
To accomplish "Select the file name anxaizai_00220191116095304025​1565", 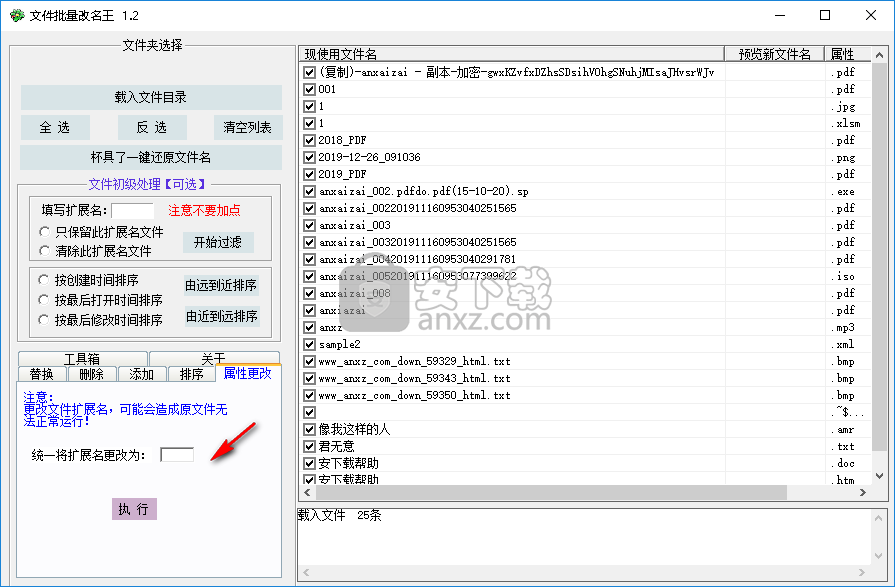I will pos(417,208).
